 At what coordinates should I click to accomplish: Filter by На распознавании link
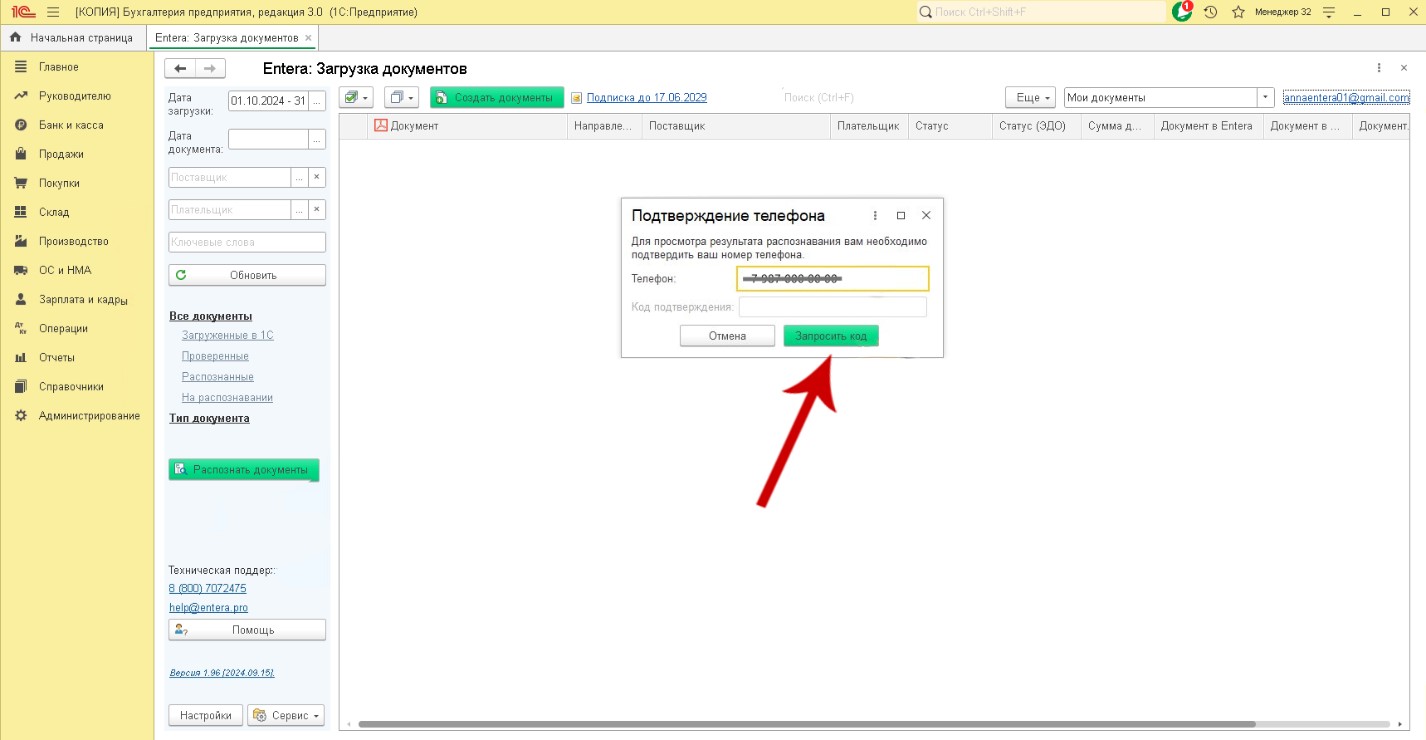(227, 397)
